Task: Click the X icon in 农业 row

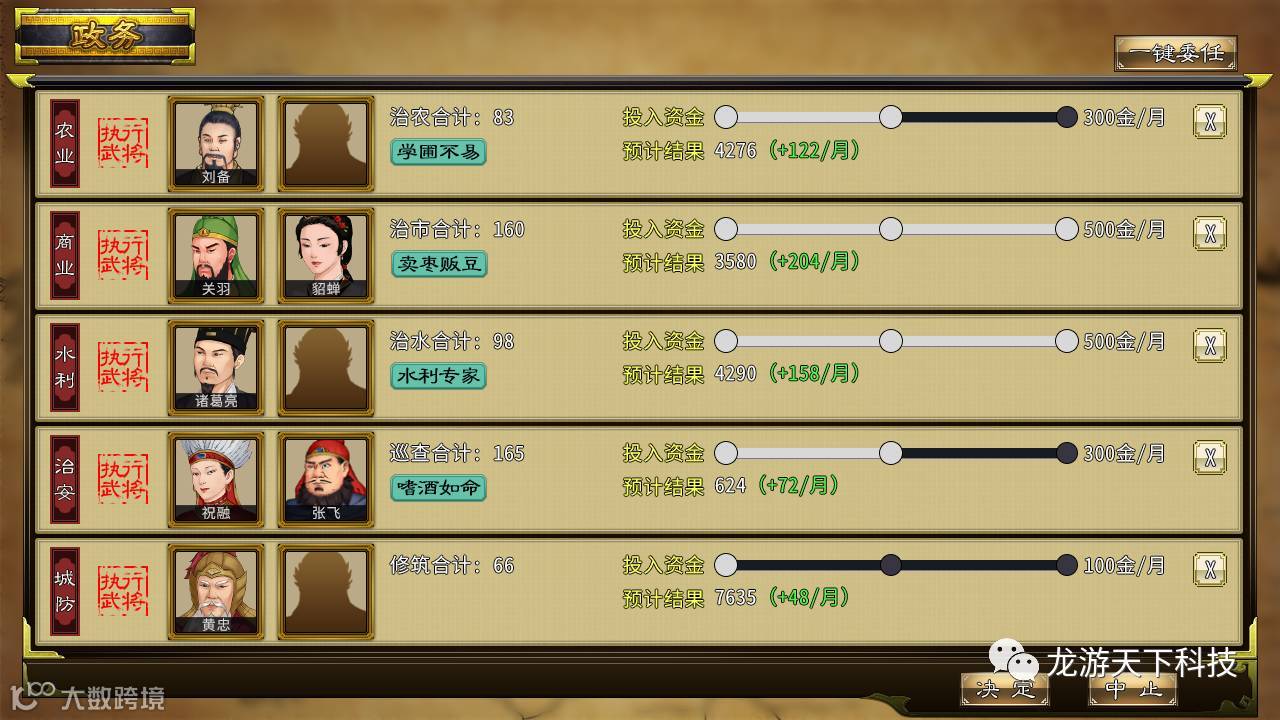Action: pos(1210,121)
